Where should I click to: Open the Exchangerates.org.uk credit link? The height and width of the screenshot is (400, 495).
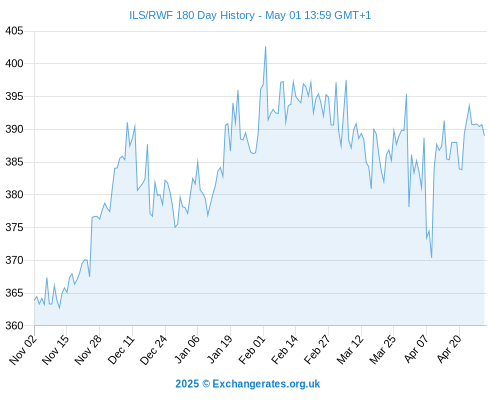248,384
